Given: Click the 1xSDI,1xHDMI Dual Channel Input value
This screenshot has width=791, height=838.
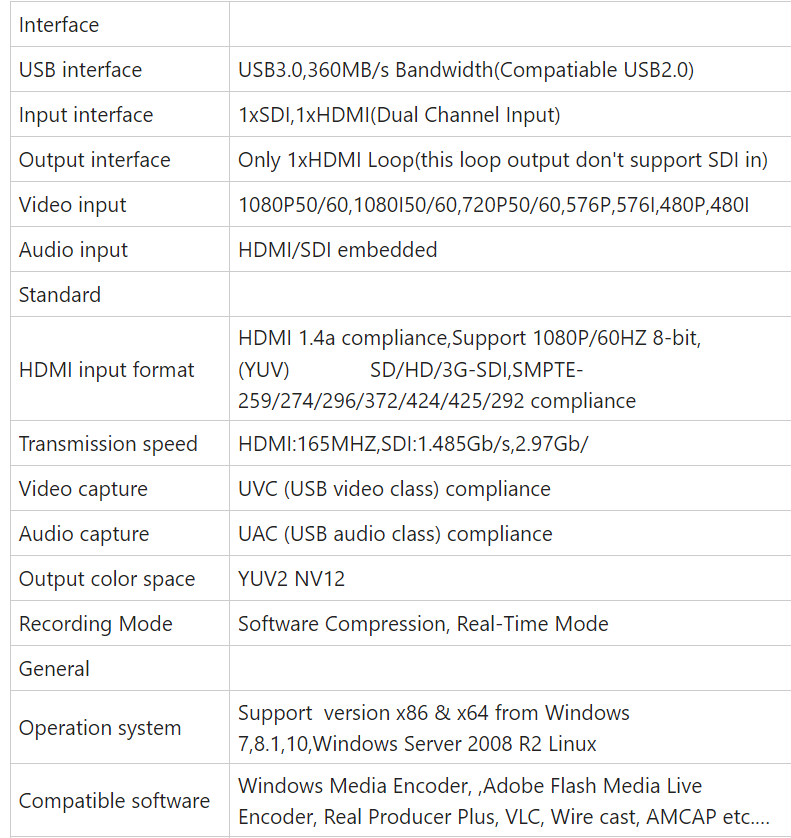Looking at the screenshot, I should click(x=399, y=115).
